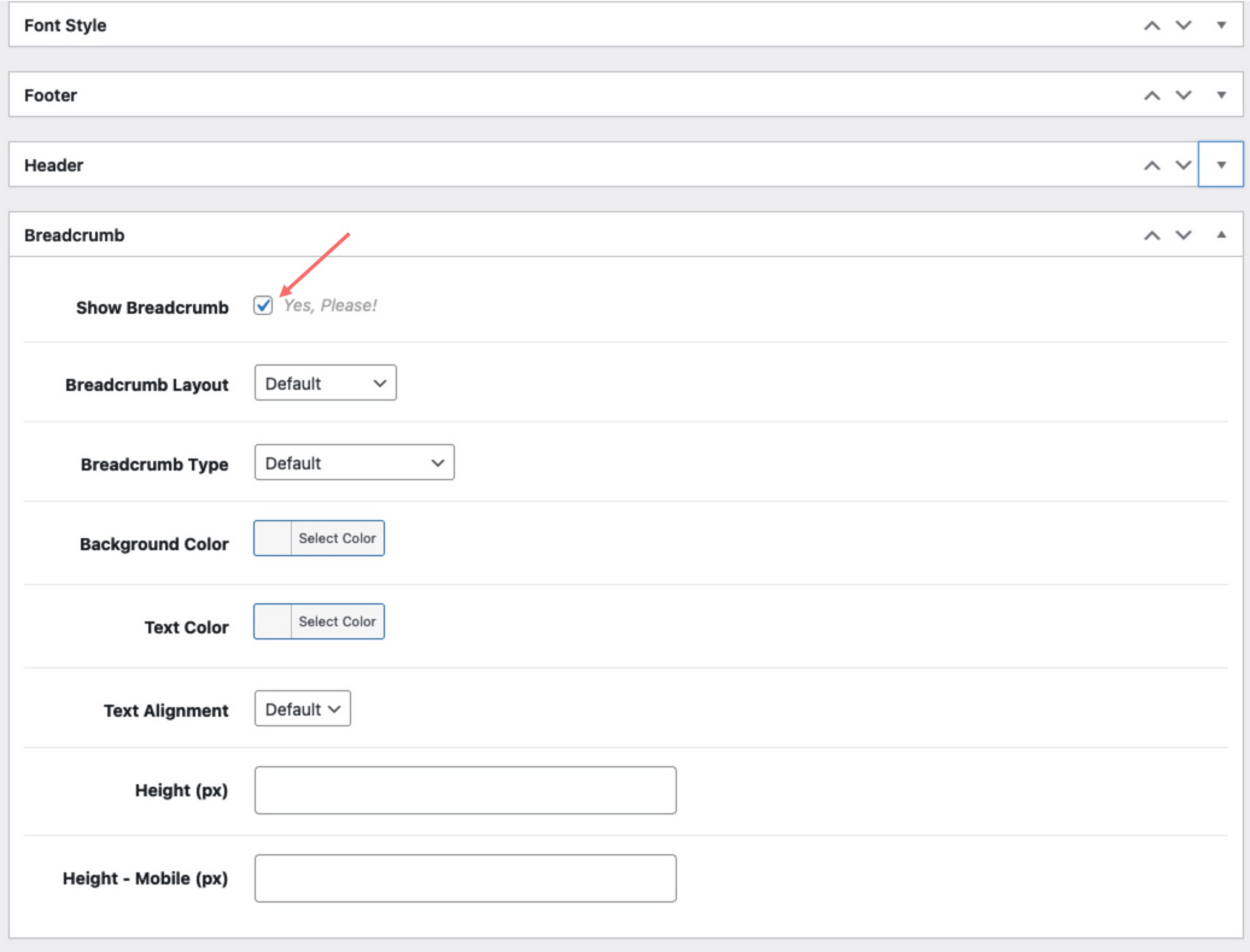Click Text Color swatch box
1250x952 pixels.
click(273, 621)
